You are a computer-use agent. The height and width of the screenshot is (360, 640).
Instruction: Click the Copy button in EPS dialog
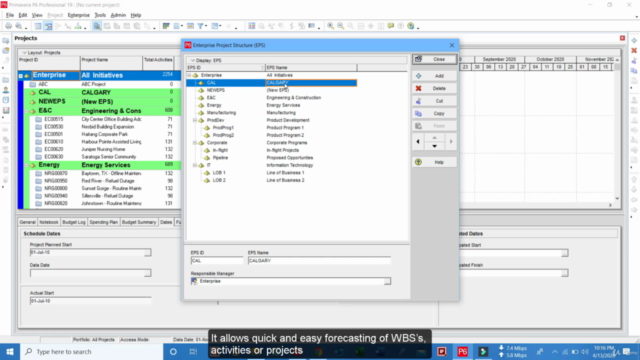click(434, 114)
